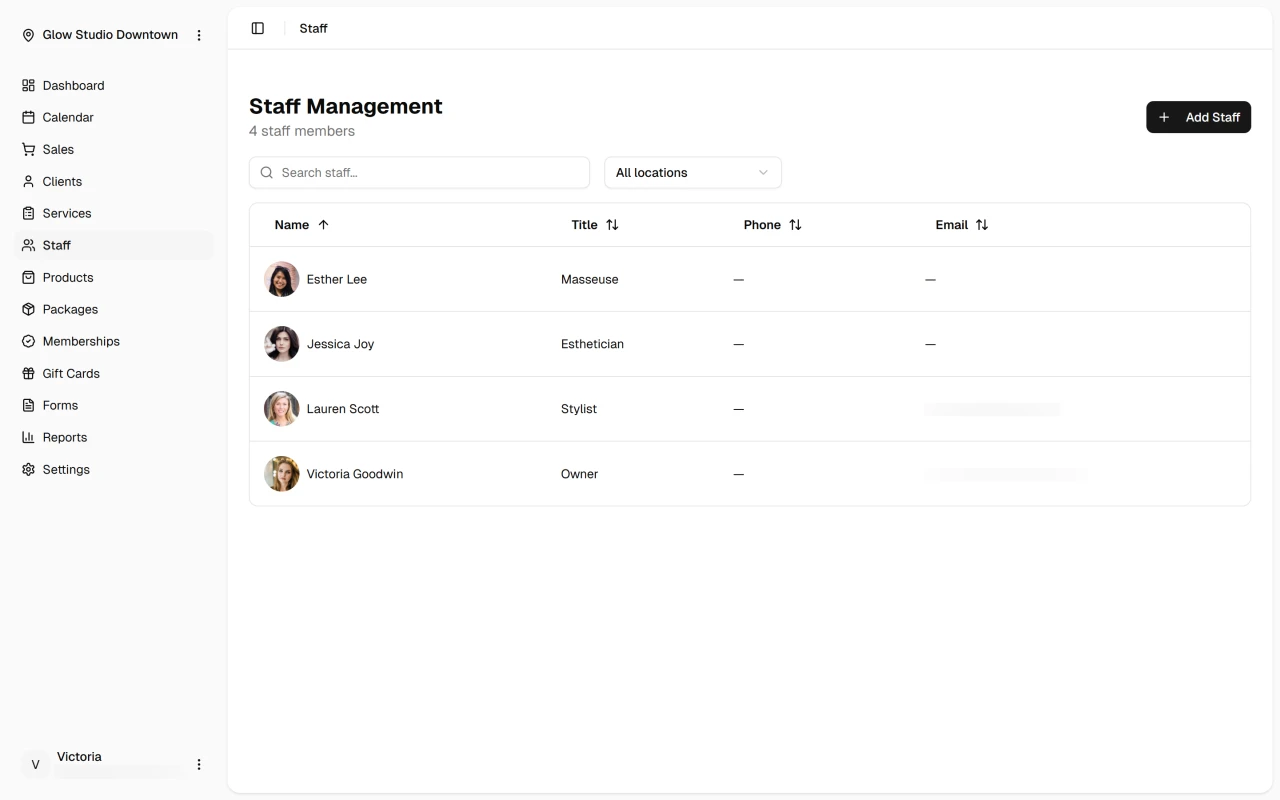
Task: Navigate to Forms page
Action: coord(114,405)
